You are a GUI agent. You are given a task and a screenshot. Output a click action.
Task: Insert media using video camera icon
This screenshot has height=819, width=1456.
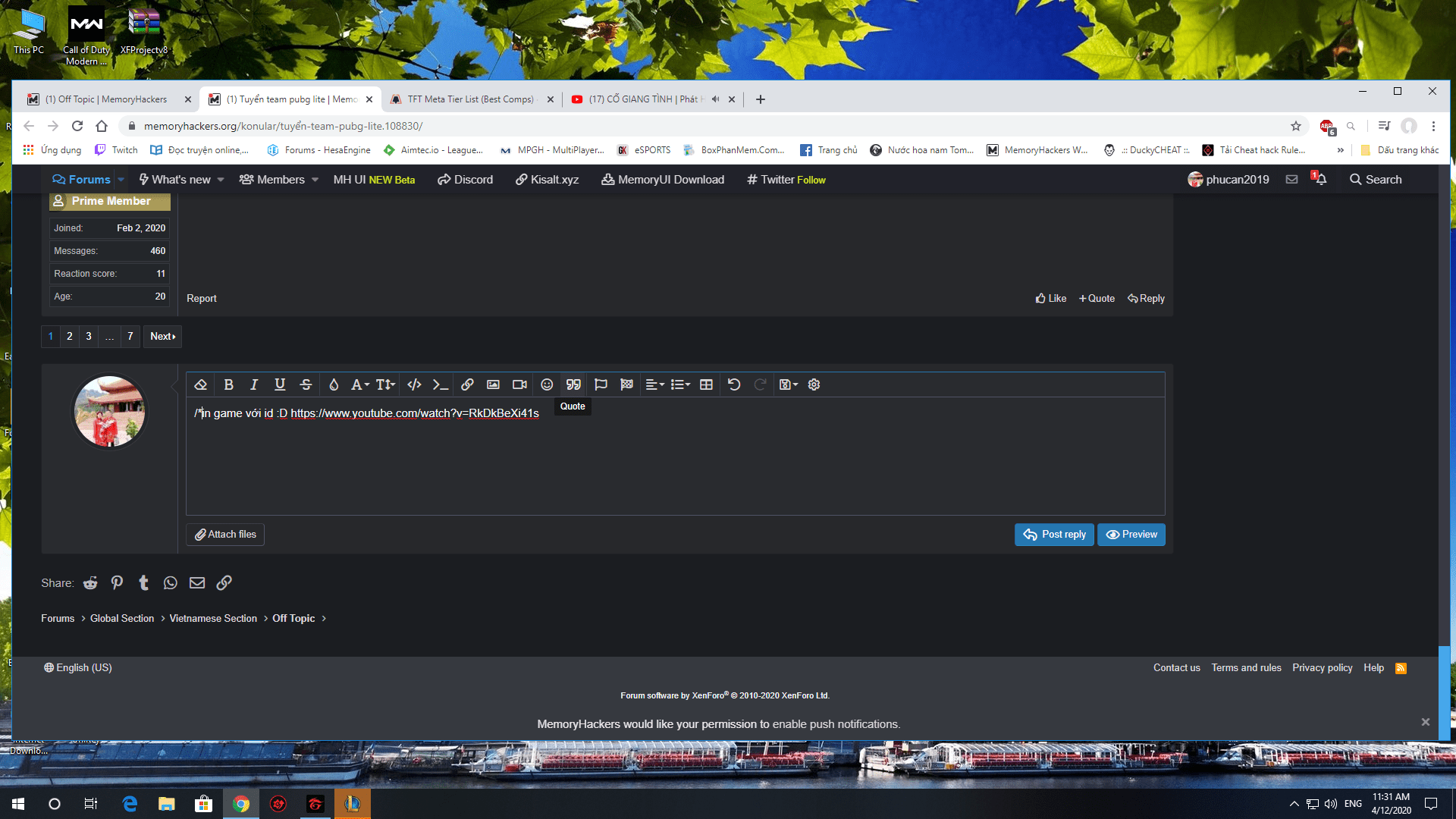click(x=519, y=384)
